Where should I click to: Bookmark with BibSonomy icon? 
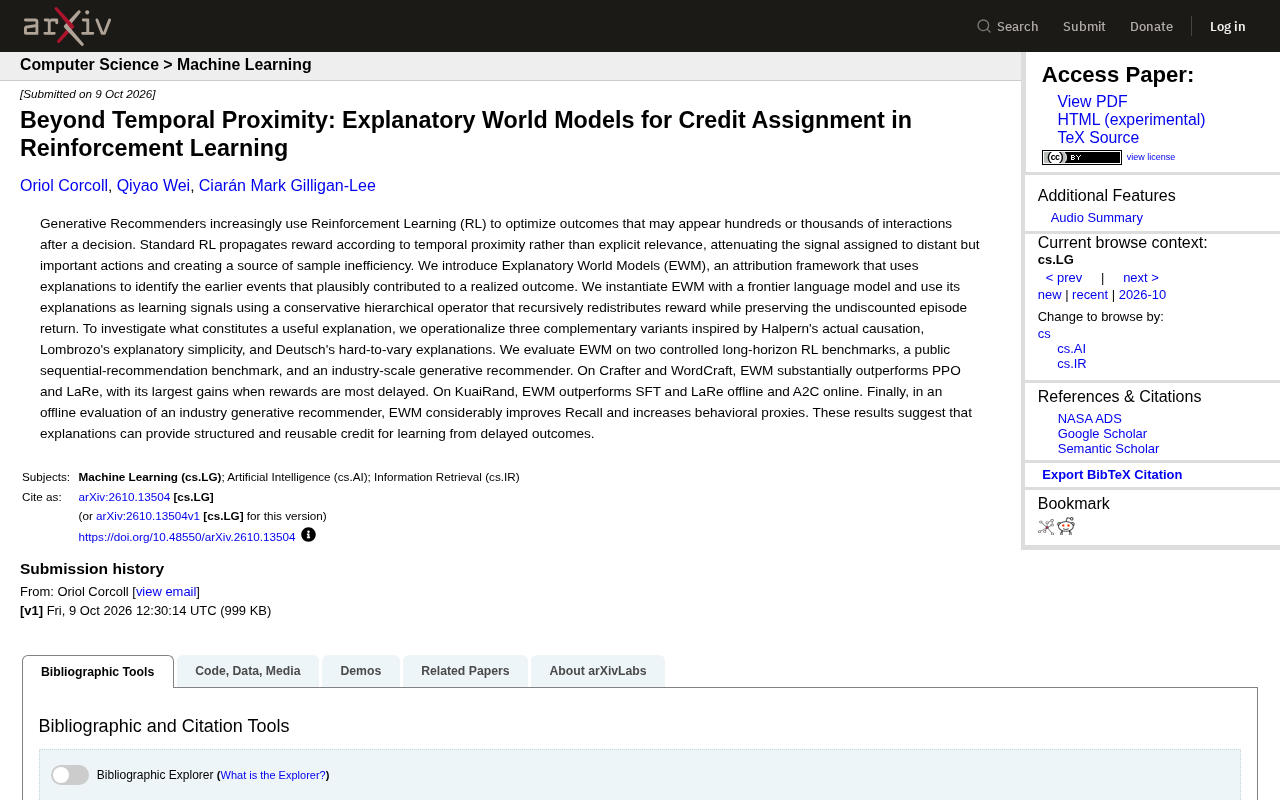(x=1046, y=527)
